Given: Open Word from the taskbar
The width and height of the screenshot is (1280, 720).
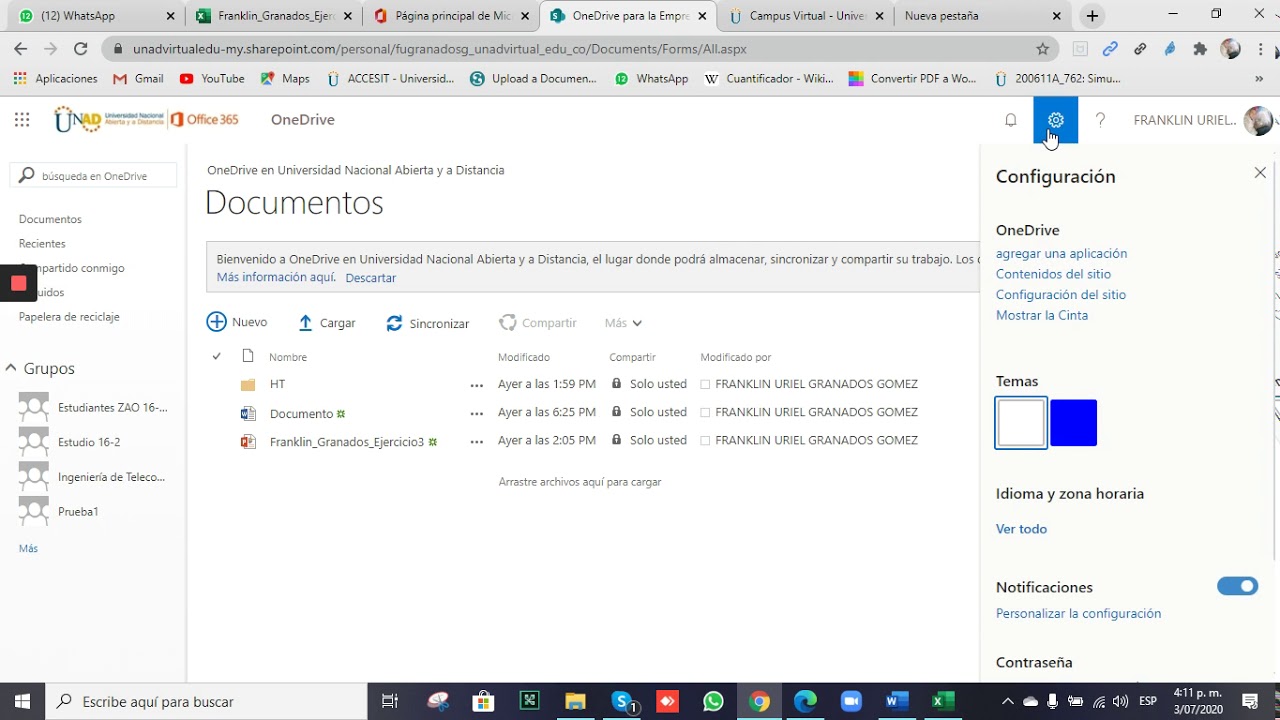Looking at the screenshot, I should [896, 701].
